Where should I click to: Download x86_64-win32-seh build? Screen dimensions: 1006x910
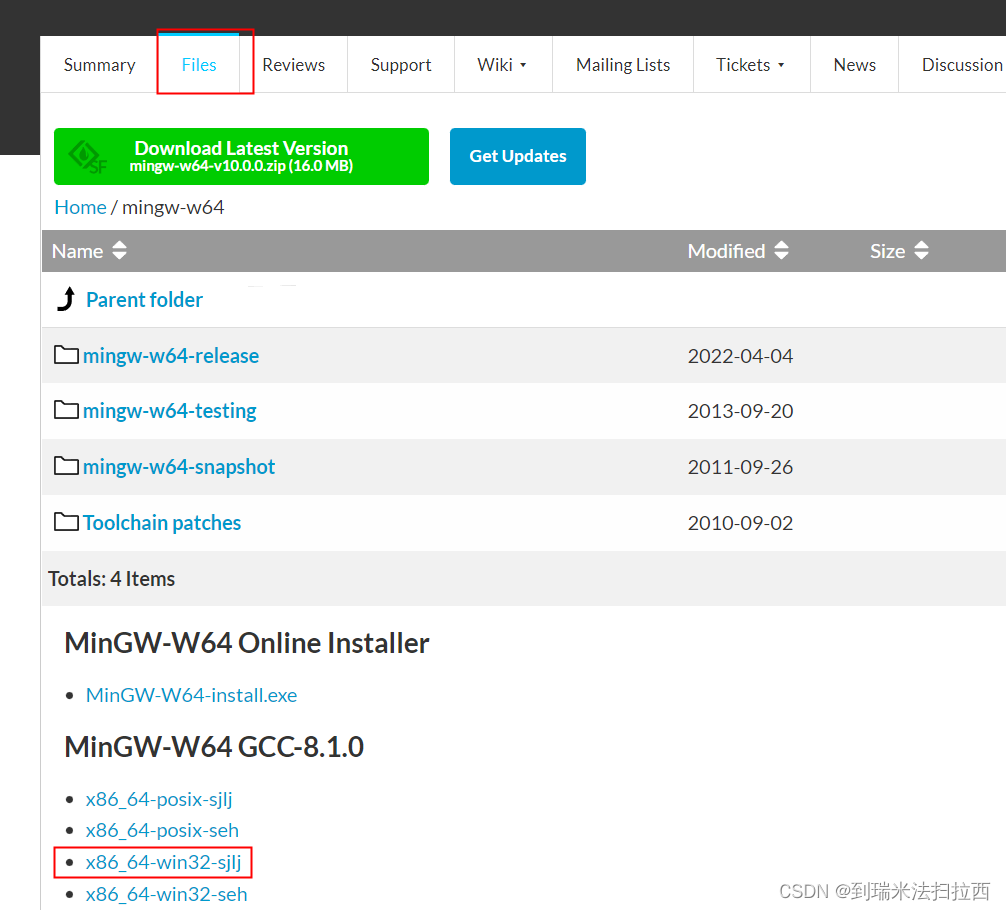(166, 894)
